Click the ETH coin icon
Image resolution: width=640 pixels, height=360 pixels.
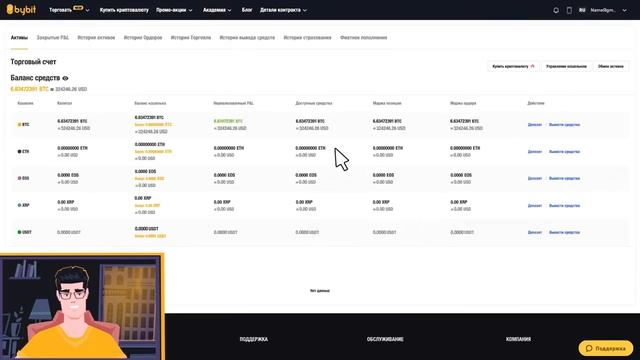[19, 151]
